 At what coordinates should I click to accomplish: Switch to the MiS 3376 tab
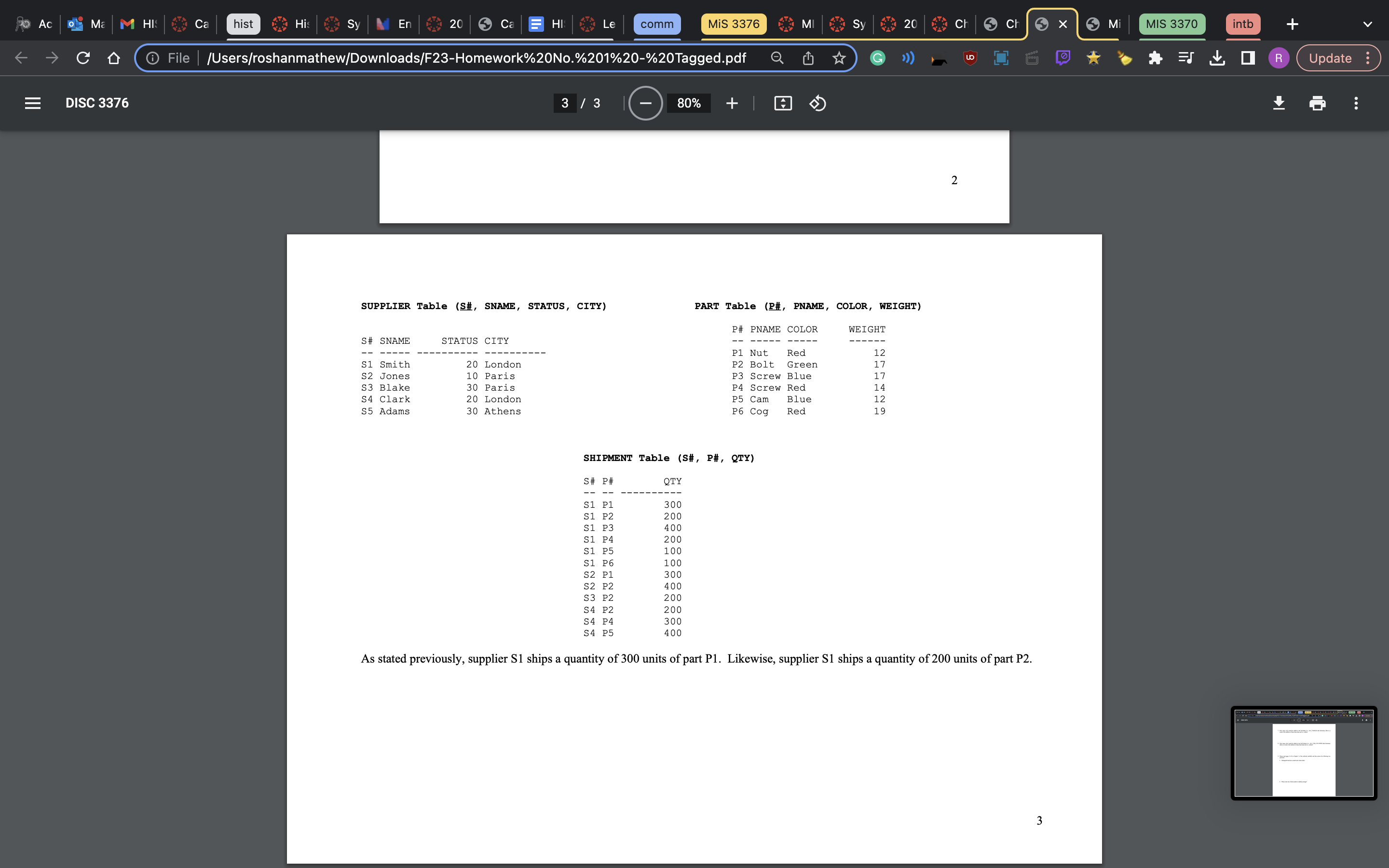(733, 24)
